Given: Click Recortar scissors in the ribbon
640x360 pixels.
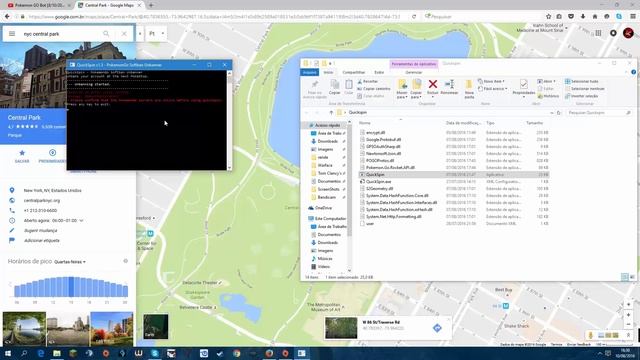Looking at the screenshot, I should (368, 81).
